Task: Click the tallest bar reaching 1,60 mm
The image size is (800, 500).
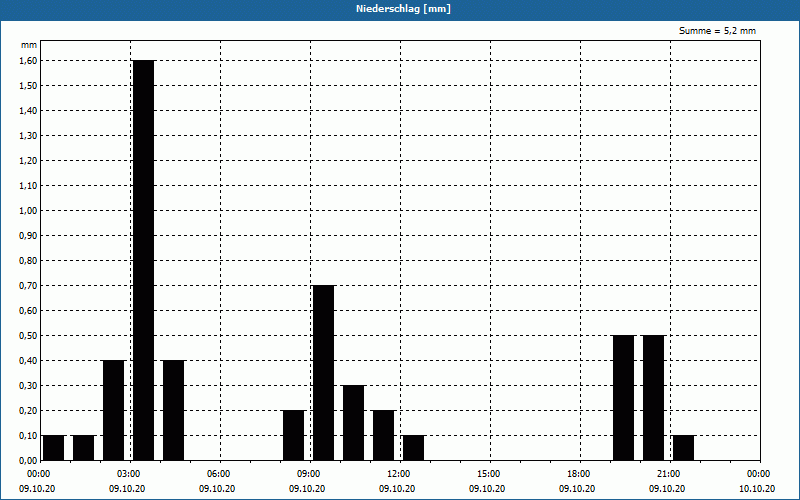Action: point(143,260)
